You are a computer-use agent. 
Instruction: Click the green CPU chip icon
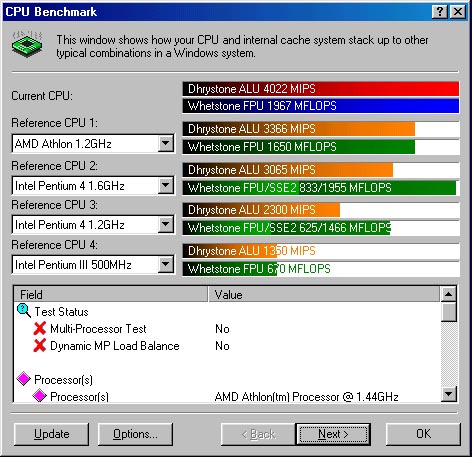coord(27,44)
